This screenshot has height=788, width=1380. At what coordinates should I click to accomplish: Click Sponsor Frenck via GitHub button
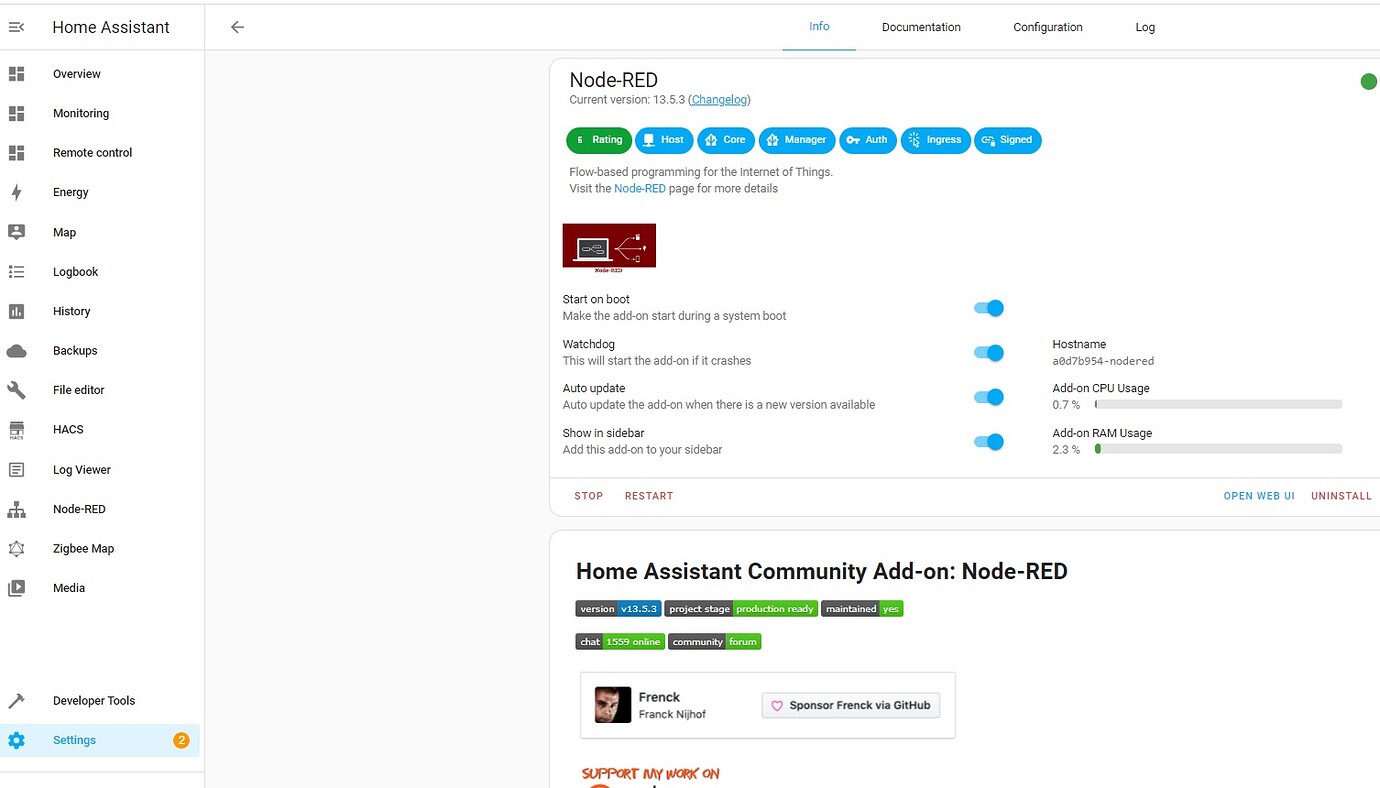pyautogui.click(x=851, y=705)
